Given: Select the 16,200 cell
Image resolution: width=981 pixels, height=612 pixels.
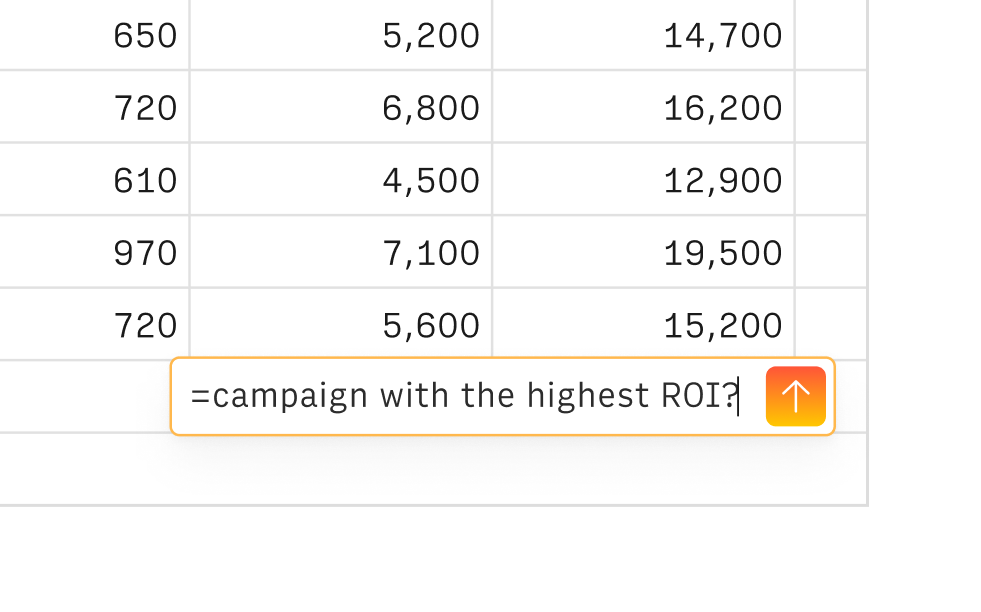Looking at the screenshot, I should (643, 108).
